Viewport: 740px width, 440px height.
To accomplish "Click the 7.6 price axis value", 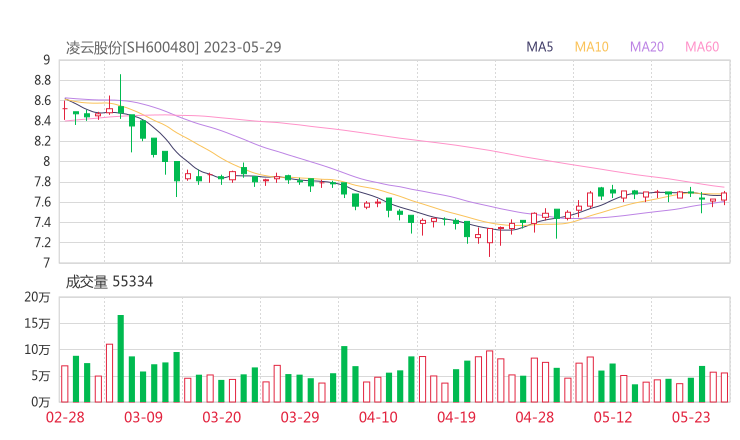I will pyautogui.click(x=42, y=202).
